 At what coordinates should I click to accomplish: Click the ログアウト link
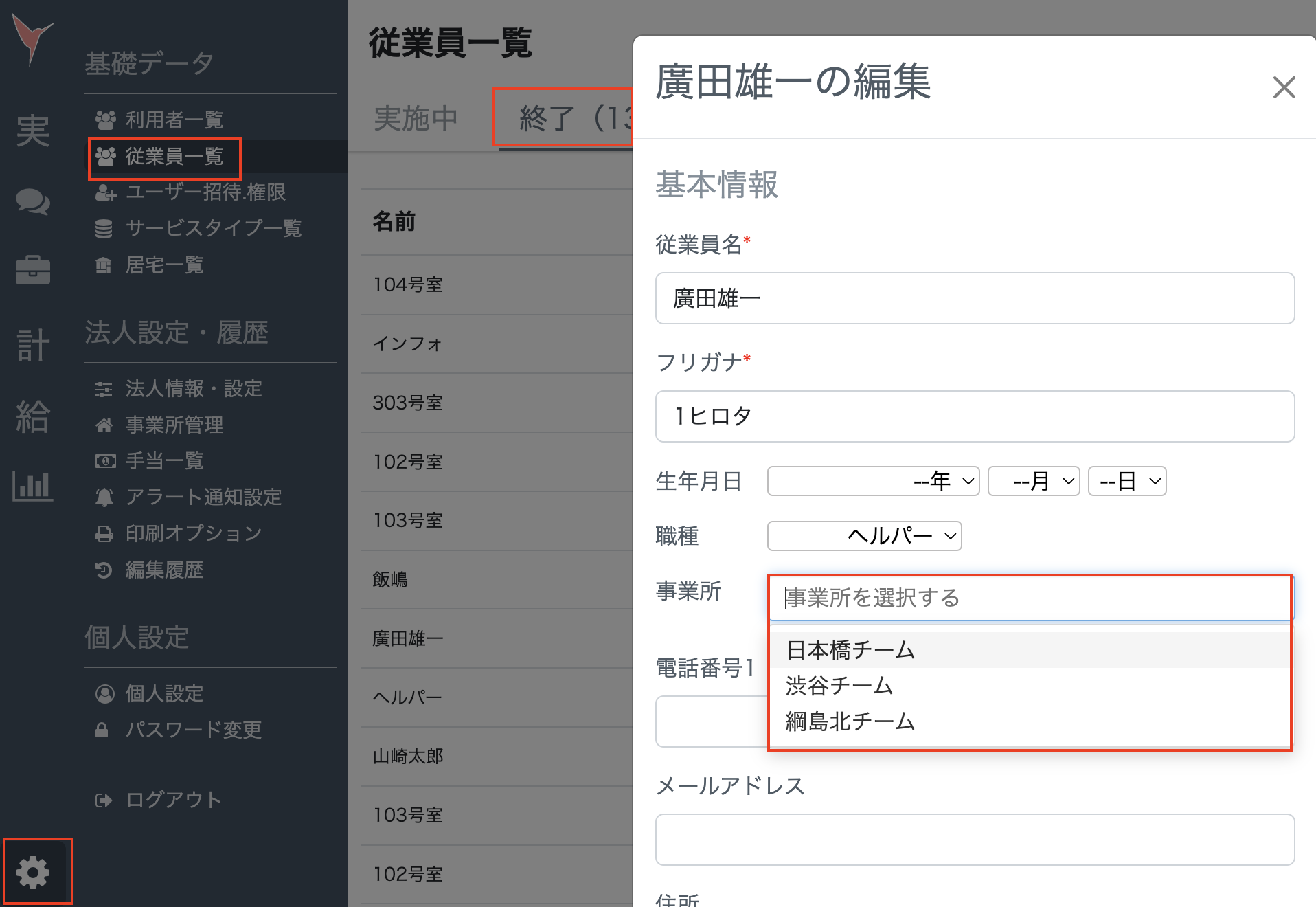point(172,799)
